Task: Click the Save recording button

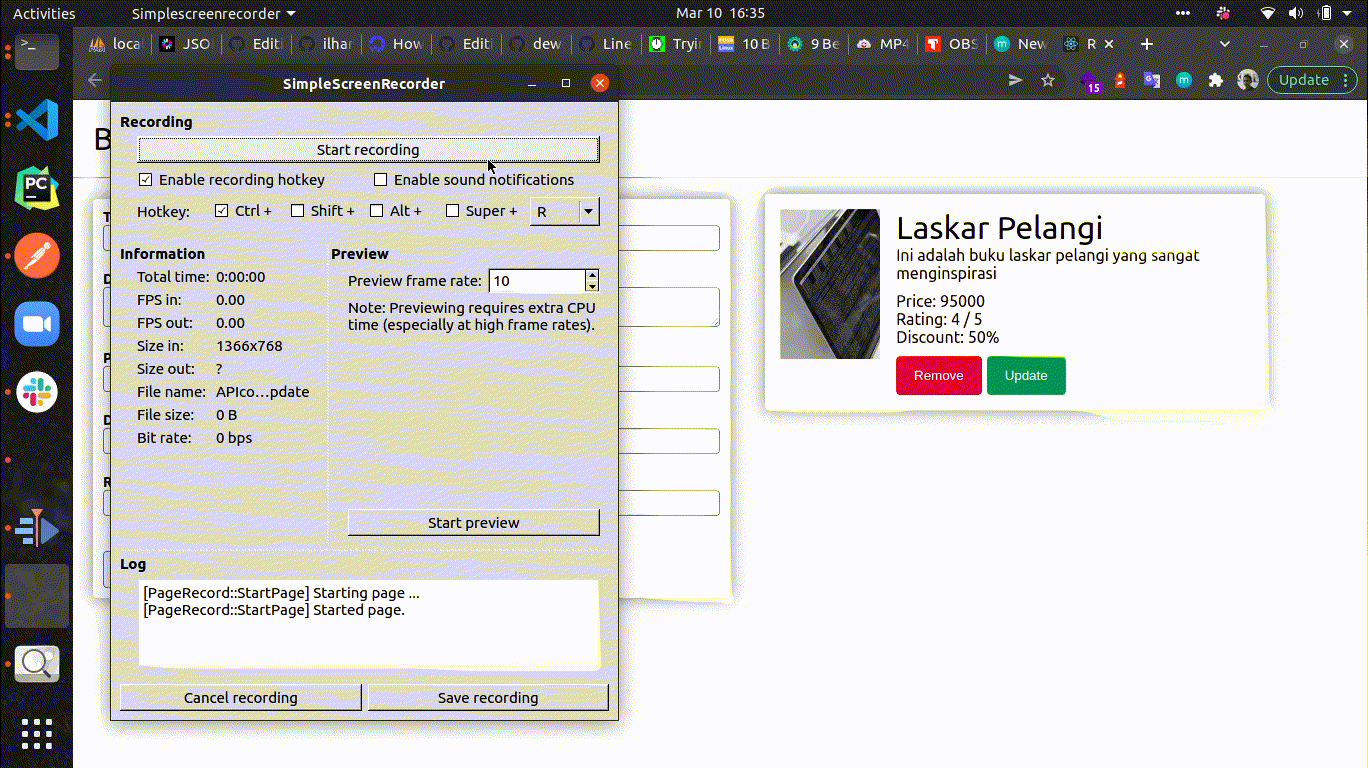Action: point(488,698)
